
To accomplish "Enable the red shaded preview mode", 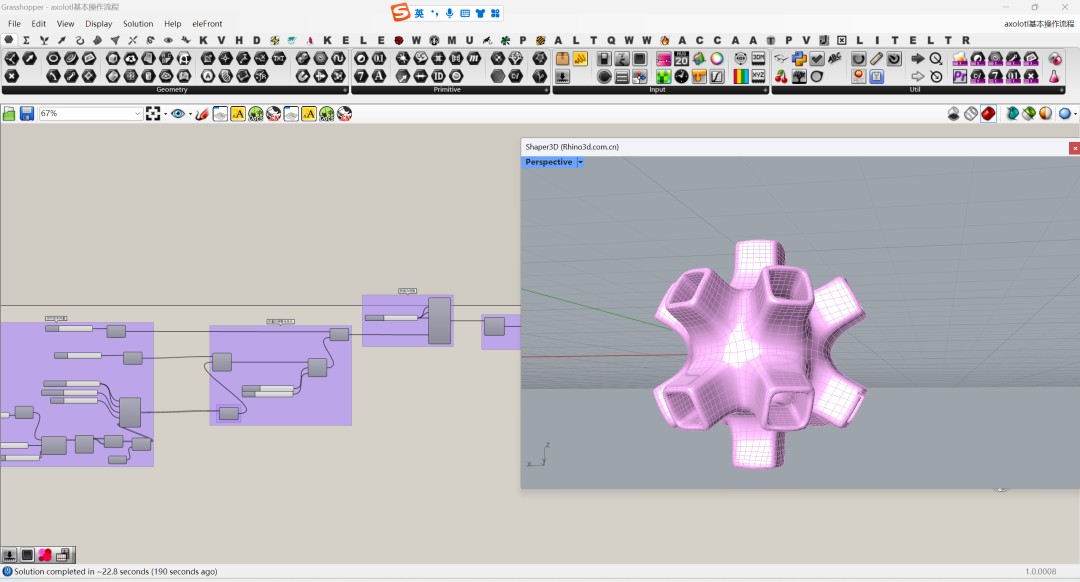I will [988, 114].
